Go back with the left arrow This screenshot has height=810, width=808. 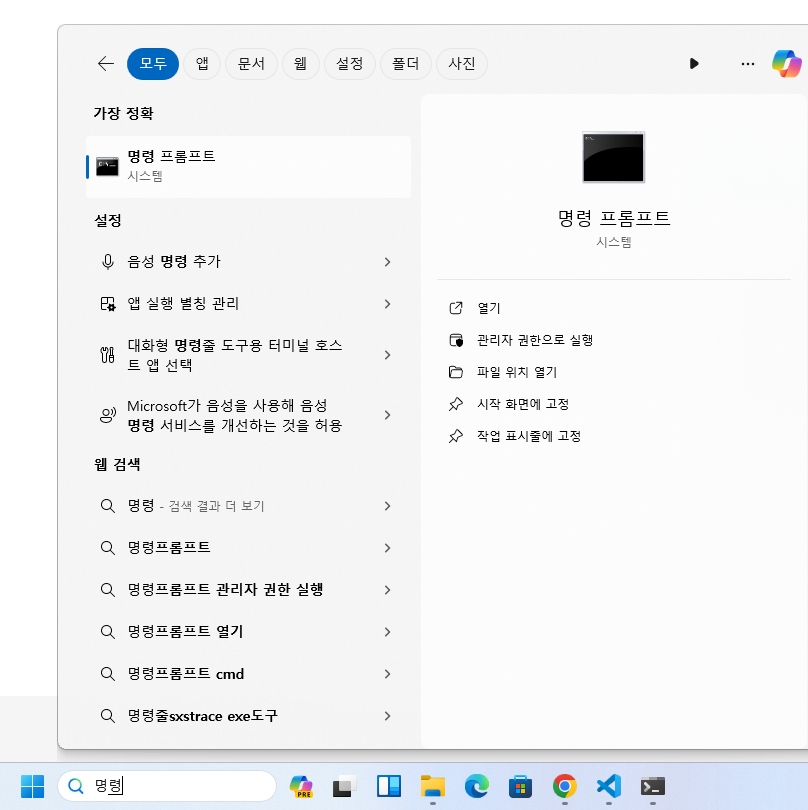tap(106, 64)
